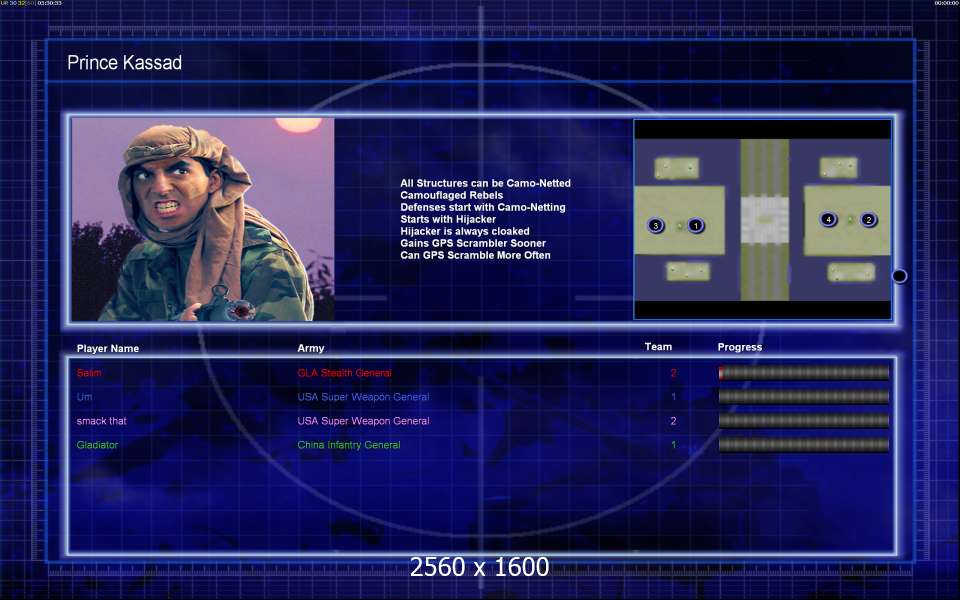Click the Prince Kassad general portrait
The image size is (960, 600).
pos(203,219)
